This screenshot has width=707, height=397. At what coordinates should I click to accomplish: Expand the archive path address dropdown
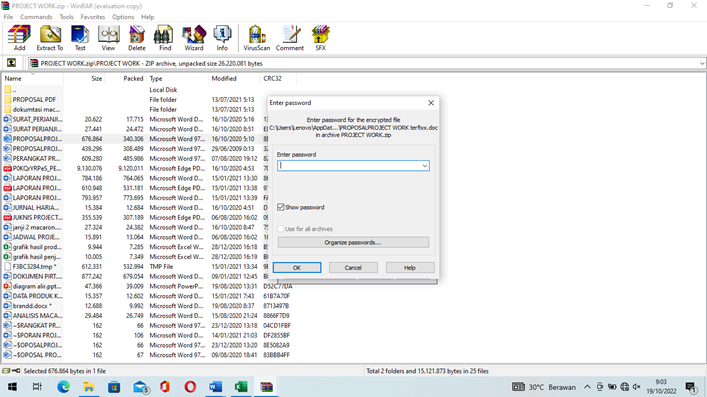coord(702,63)
